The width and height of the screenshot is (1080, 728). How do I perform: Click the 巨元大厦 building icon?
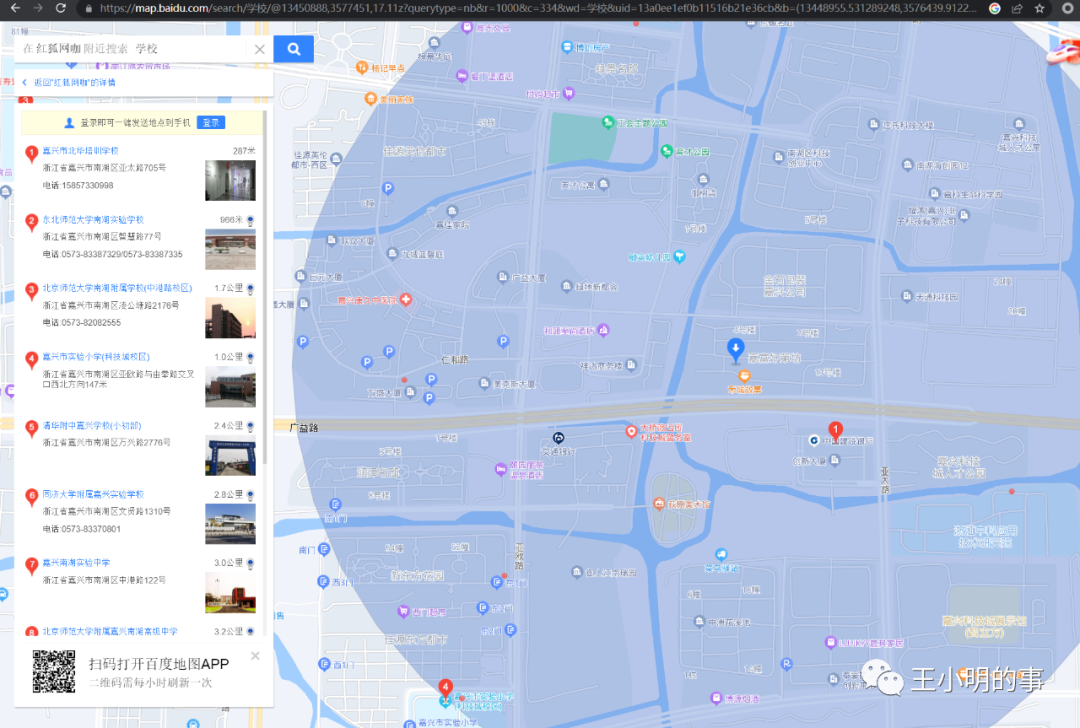301,276
